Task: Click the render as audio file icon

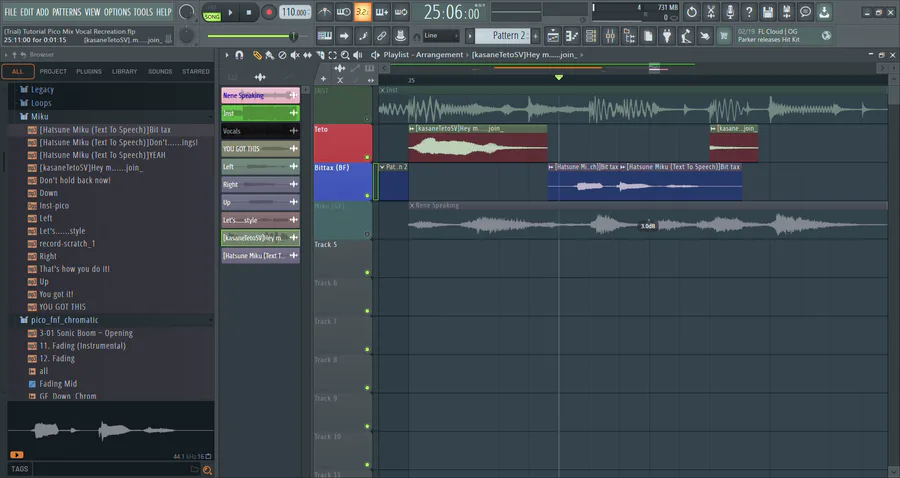Action: point(786,11)
